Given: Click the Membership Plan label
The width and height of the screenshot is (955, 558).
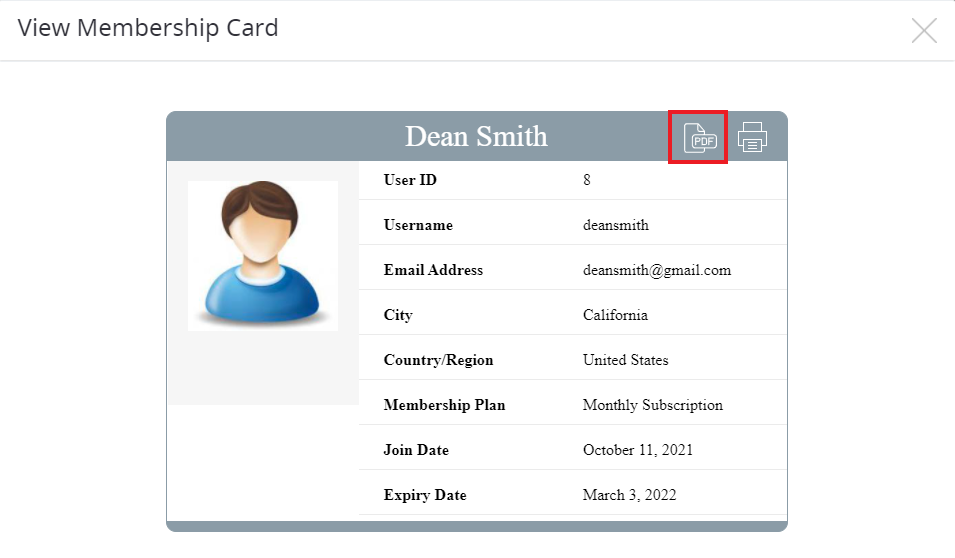Looking at the screenshot, I should click(x=445, y=405).
